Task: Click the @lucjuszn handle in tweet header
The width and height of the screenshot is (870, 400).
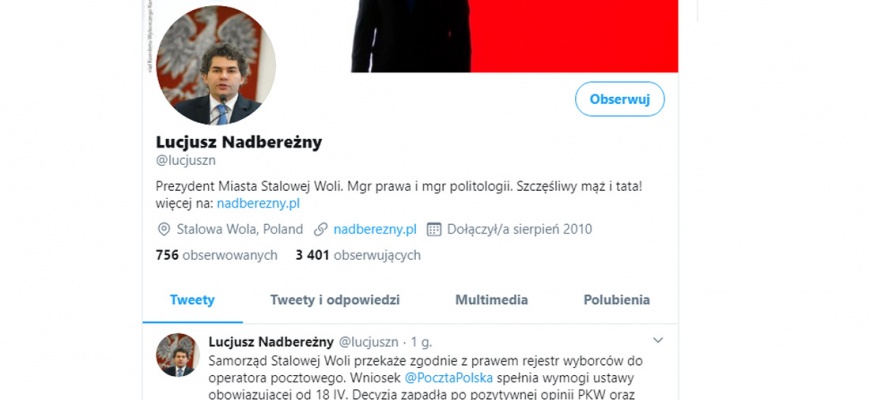Action: pos(368,342)
